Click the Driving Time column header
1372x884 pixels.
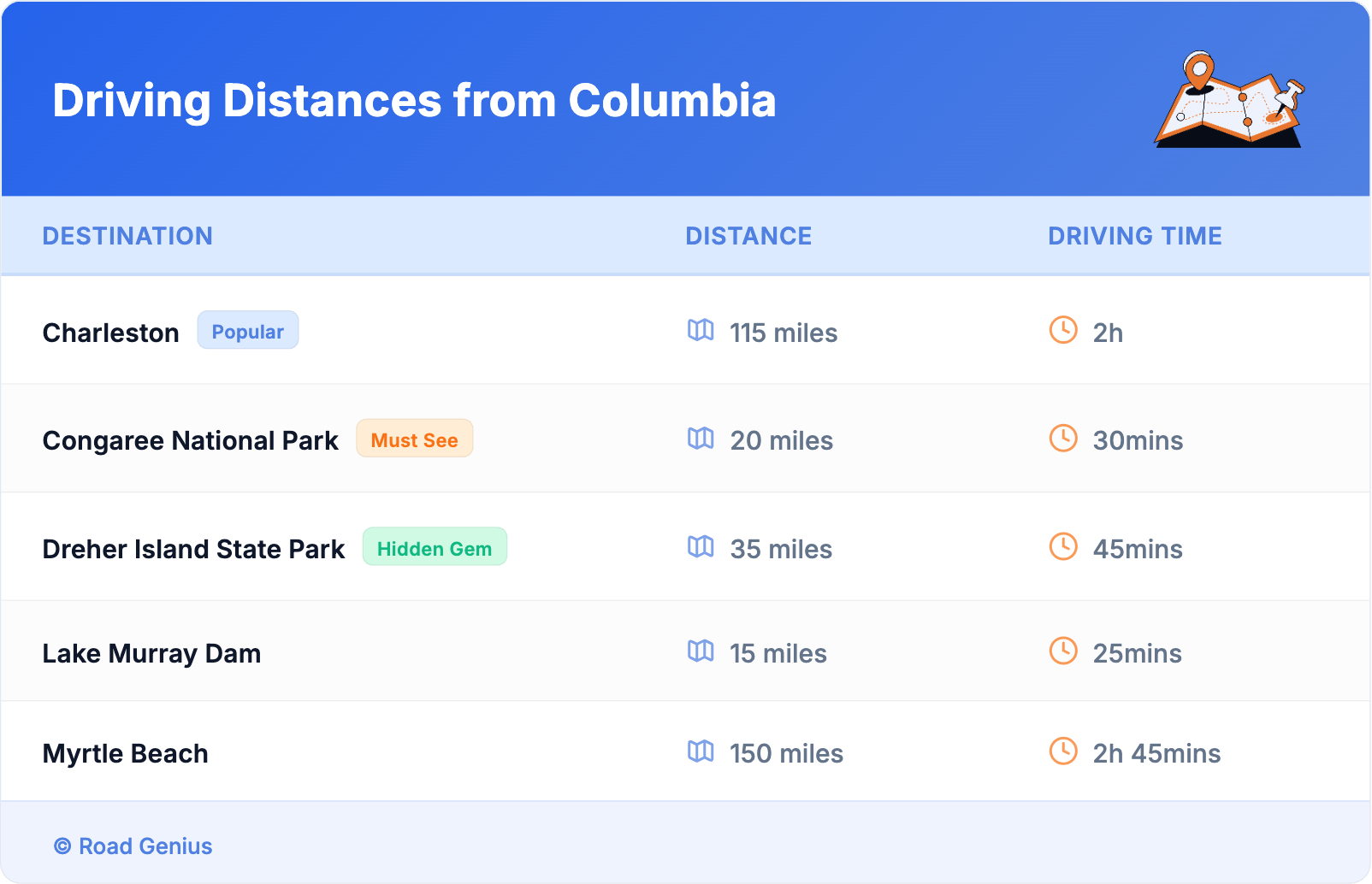click(x=1135, y=236)
